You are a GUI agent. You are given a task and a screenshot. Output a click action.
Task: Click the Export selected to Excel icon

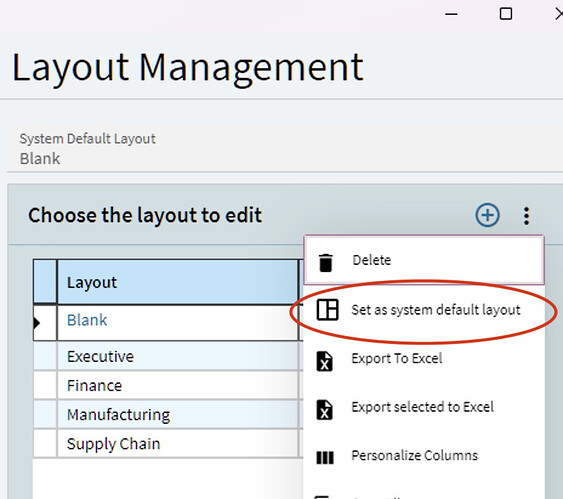[325, 410]
